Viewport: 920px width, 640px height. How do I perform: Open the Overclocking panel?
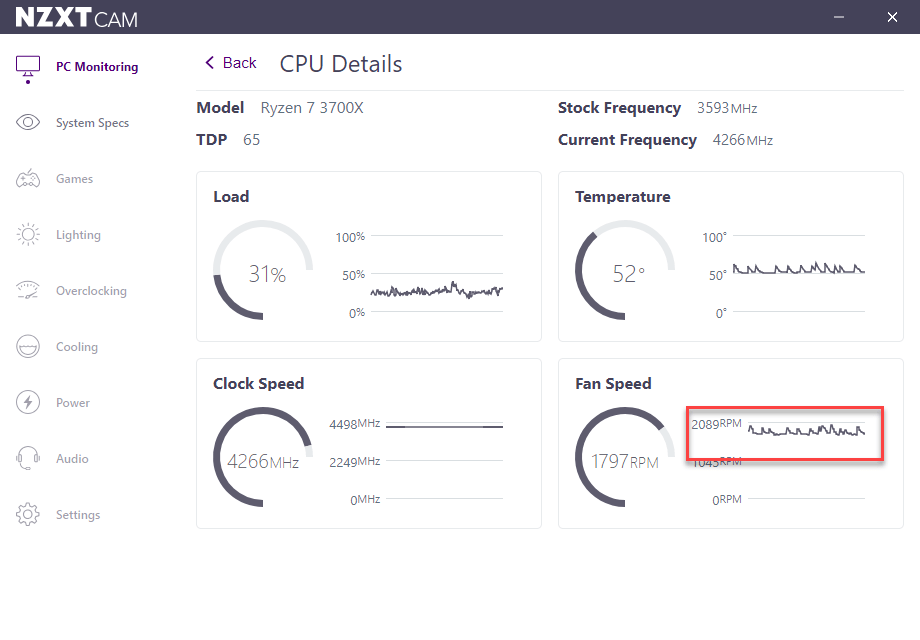tap(91, 290)
